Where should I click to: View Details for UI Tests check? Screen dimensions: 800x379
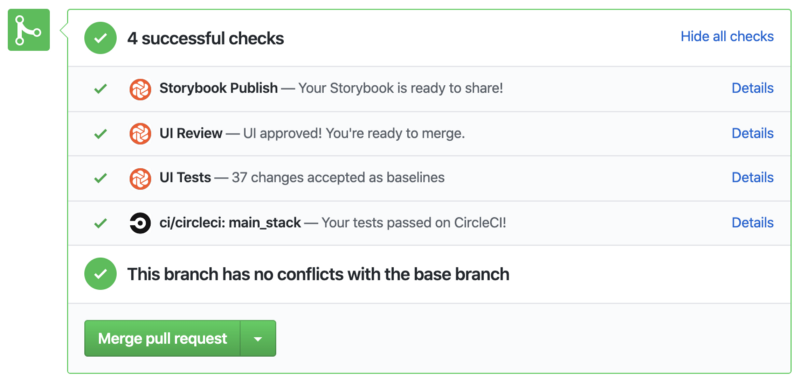(753, 178)
